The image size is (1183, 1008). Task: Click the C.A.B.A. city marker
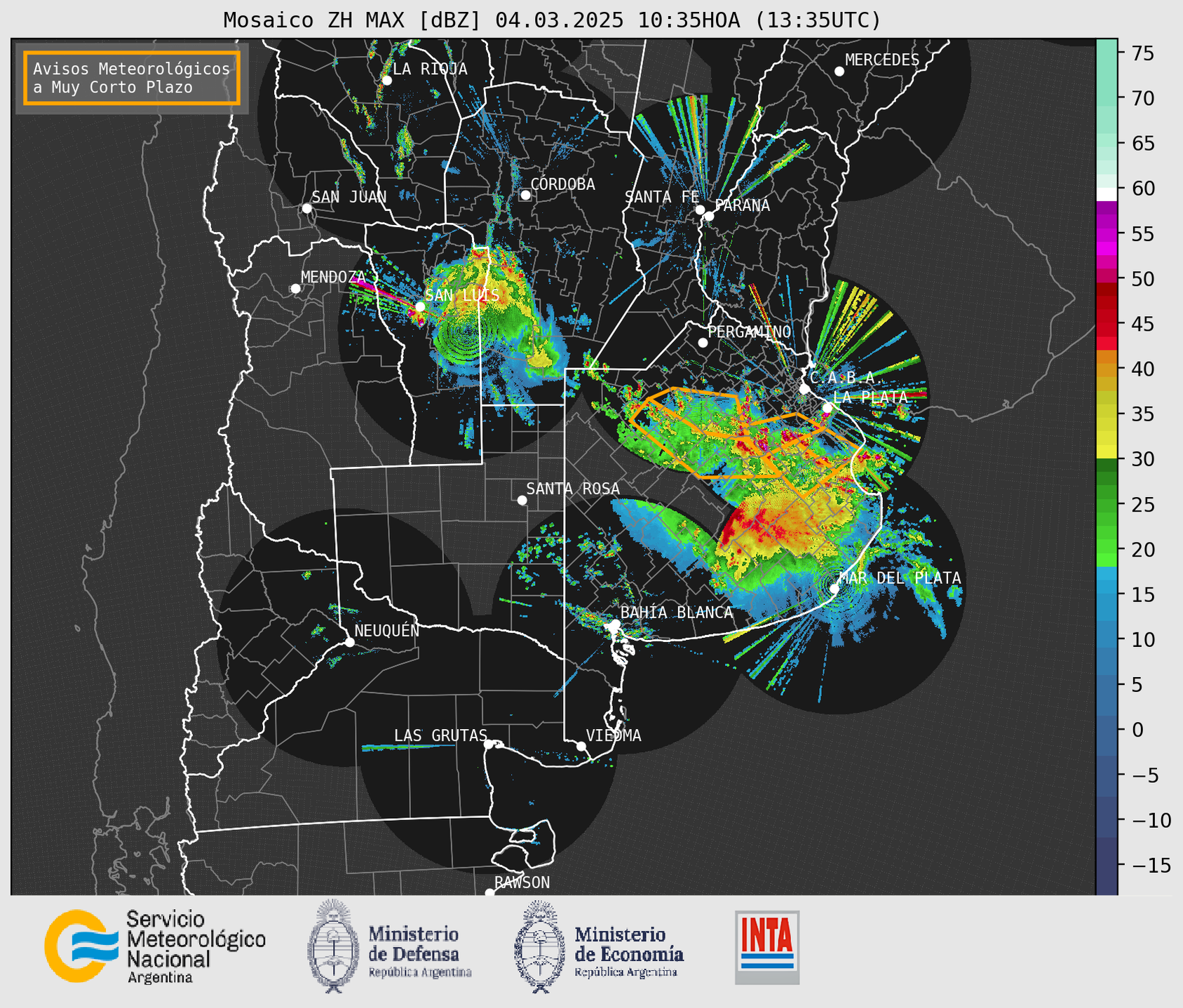click(x=804, y=389)
